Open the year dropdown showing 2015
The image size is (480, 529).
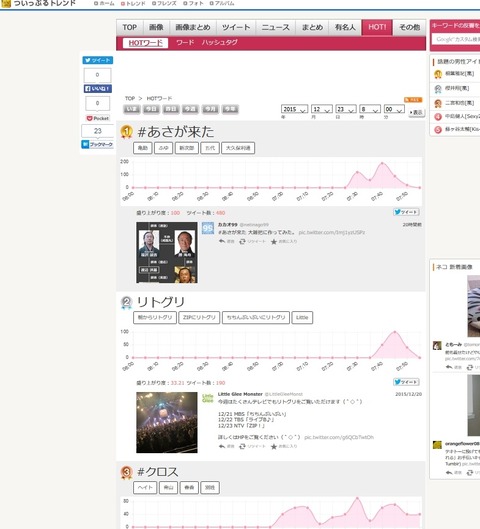(x=294, y=109)
